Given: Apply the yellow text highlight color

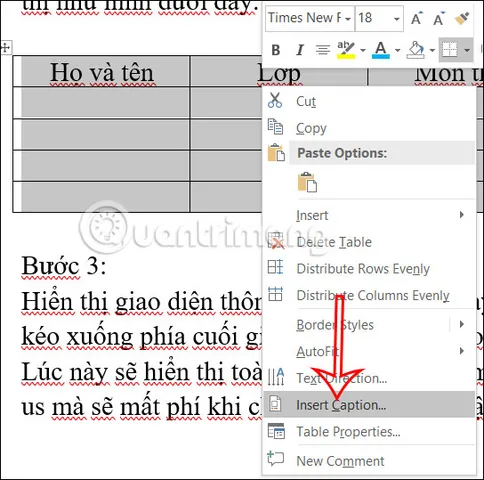Looking at the screenshot, I should (x=346, y=50).
